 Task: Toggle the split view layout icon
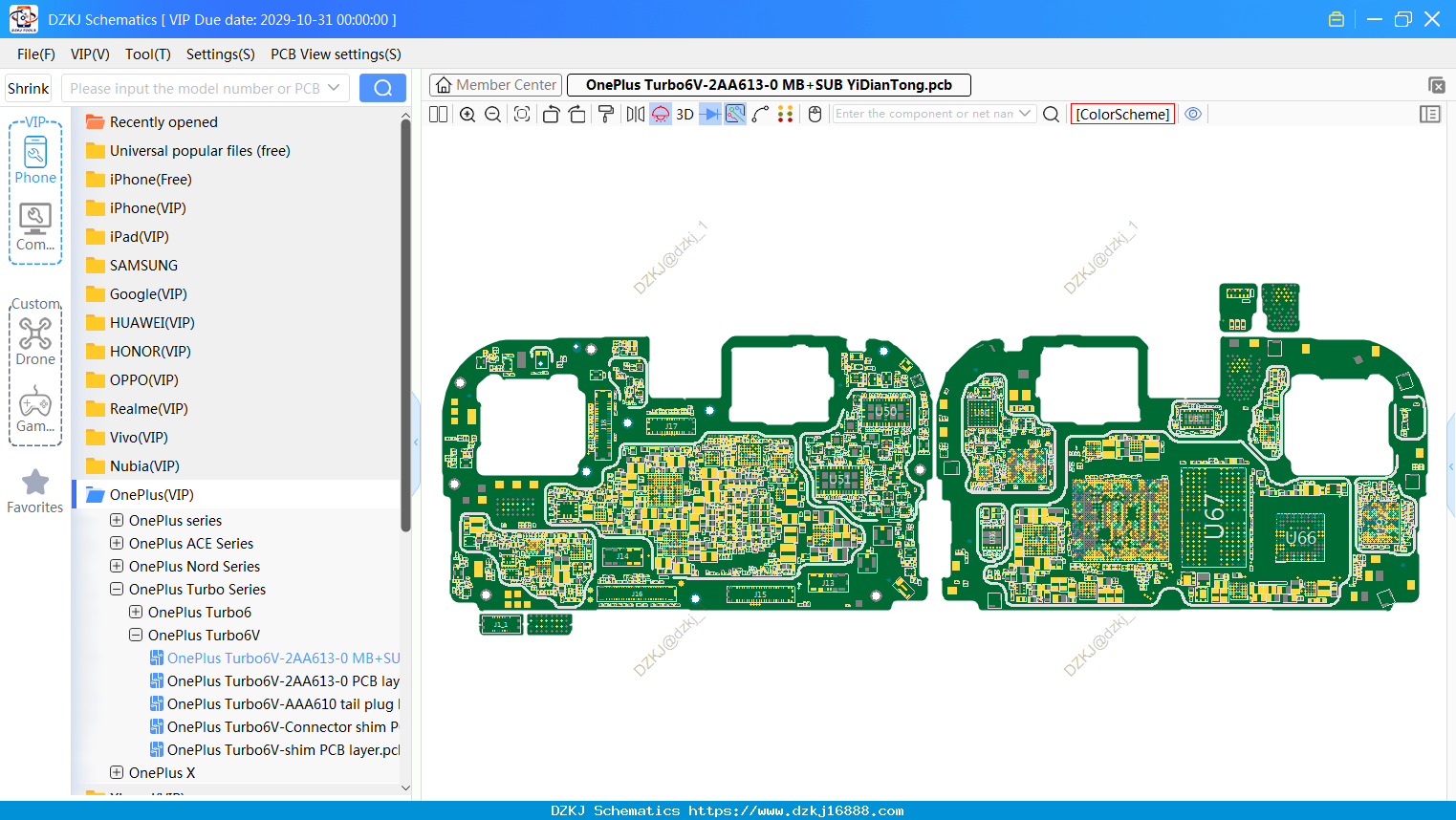[x=439, y=115]
